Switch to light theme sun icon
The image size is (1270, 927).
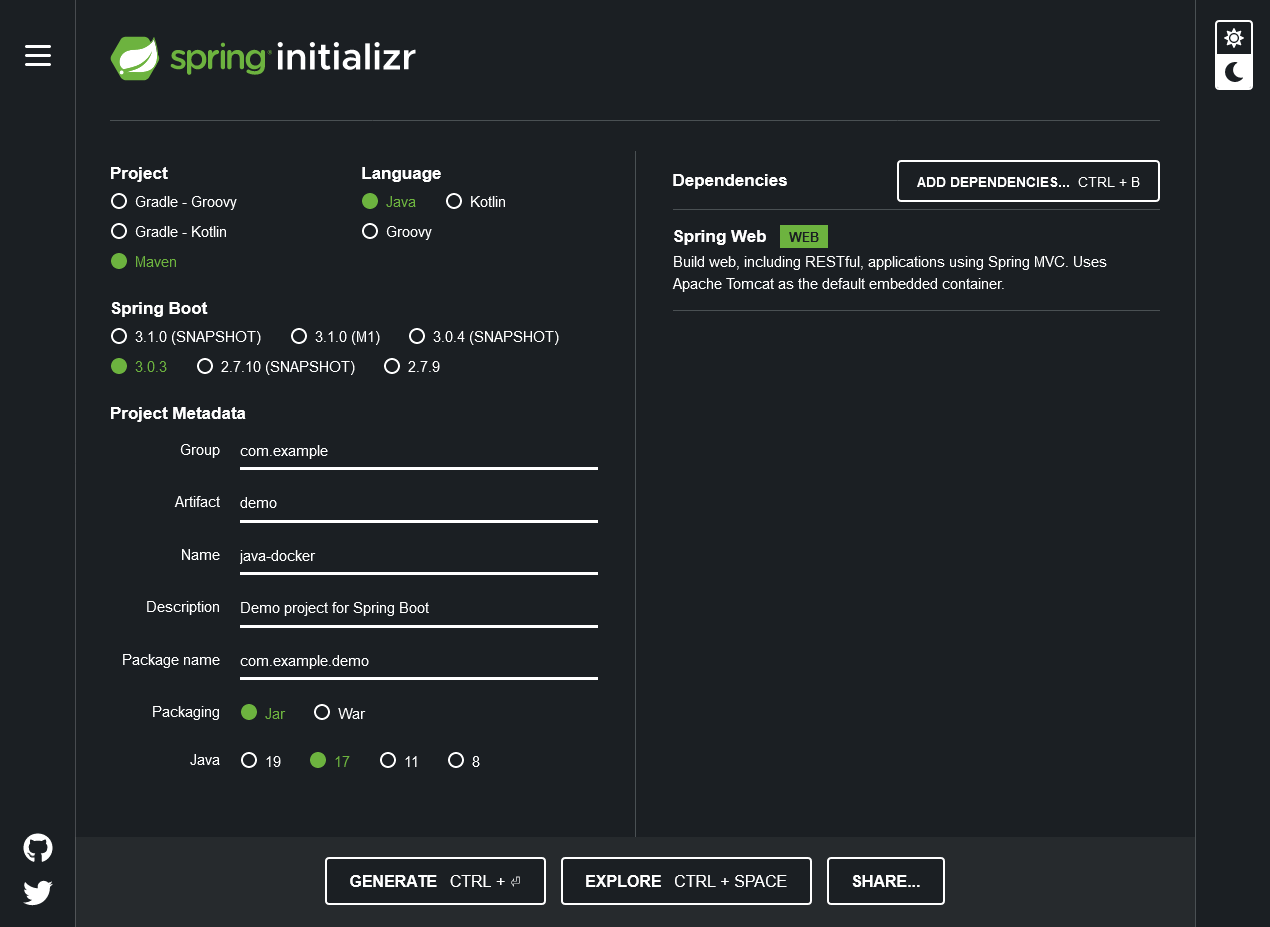tap(1234, 38)
